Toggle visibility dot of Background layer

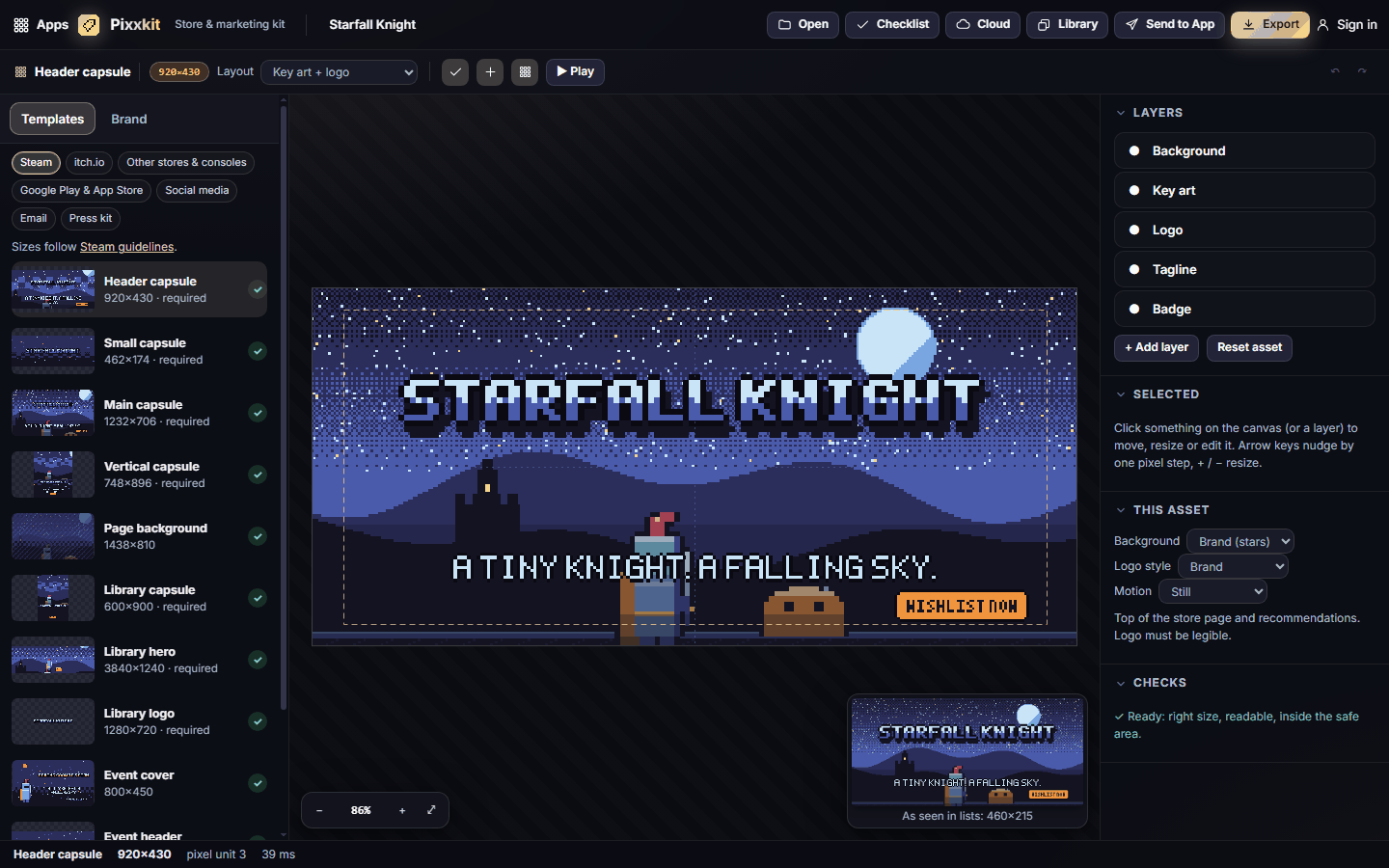pos(1134,150)
